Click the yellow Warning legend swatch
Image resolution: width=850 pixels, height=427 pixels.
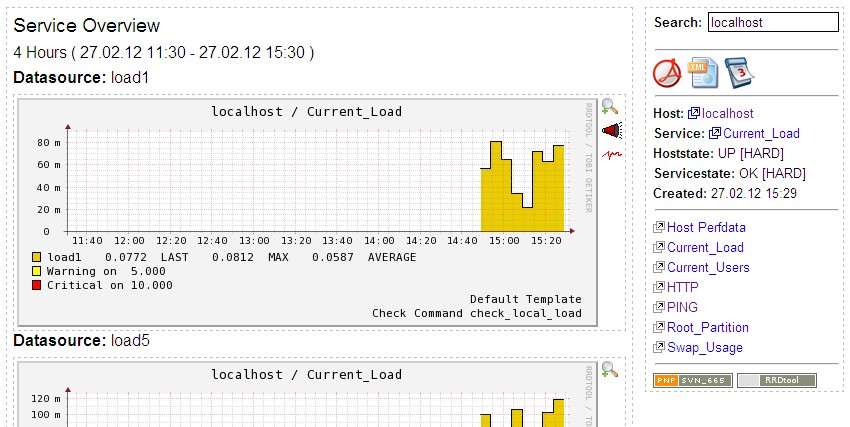click(36, 271)
